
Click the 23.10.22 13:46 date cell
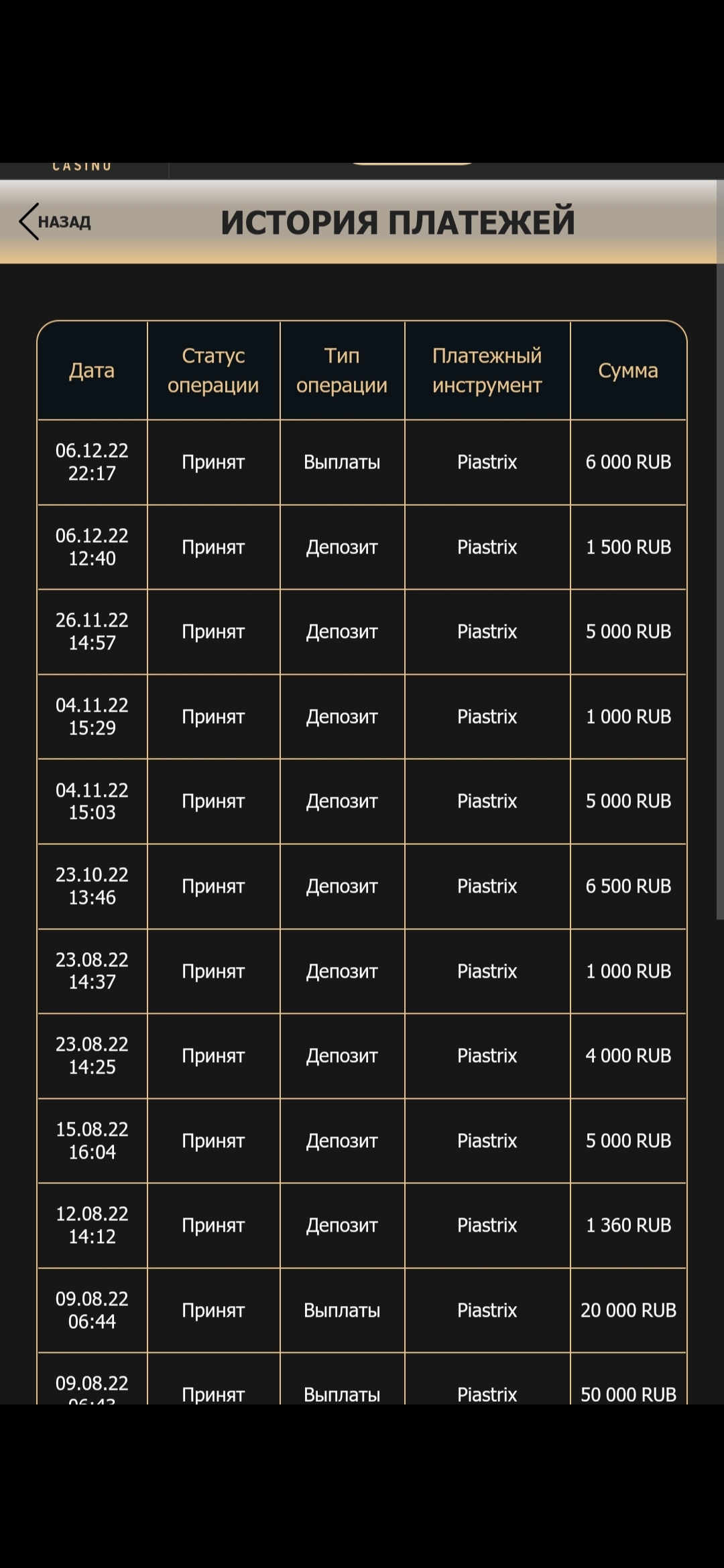click(x=92, y=887)
